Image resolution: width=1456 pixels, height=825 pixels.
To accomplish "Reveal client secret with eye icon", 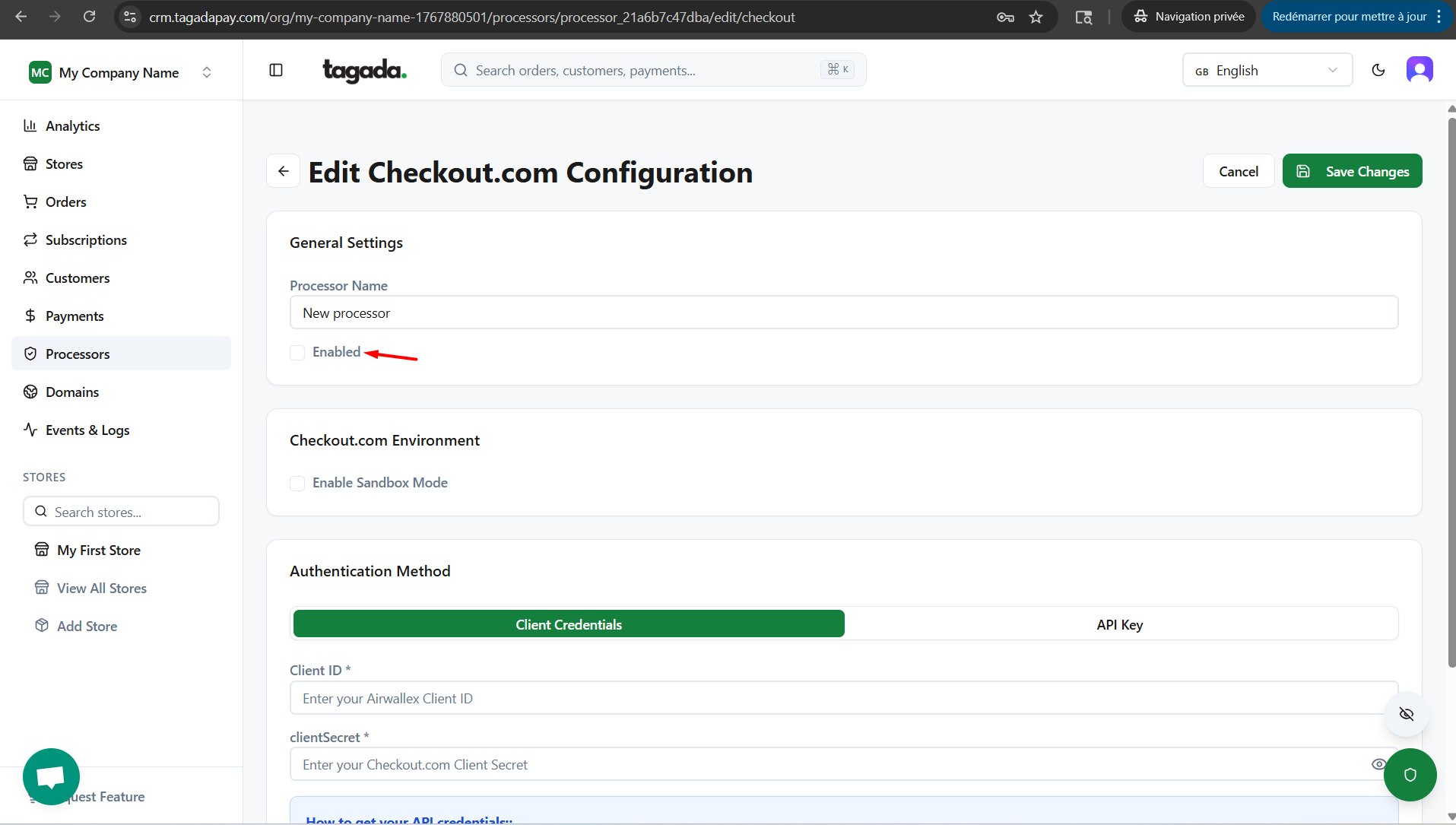I will [1378, 764].
